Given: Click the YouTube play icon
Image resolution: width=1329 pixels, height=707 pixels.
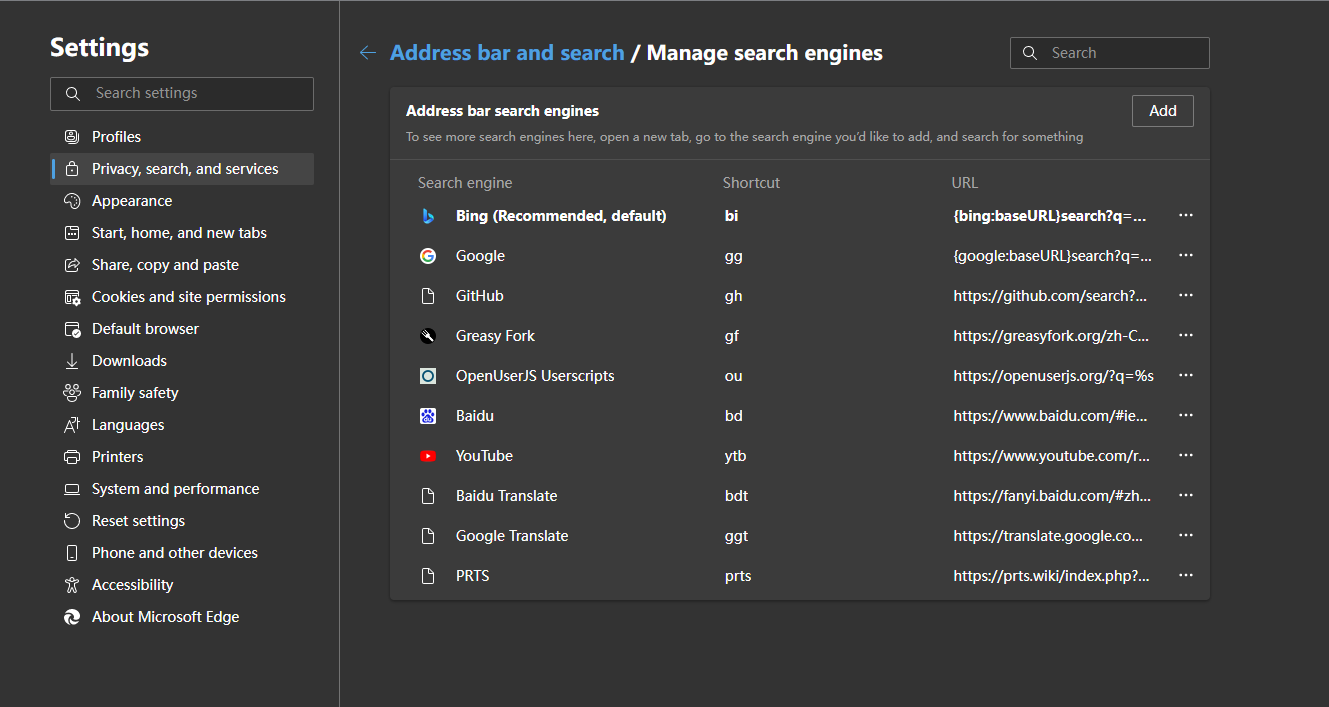Looking at the screenshot, I should [428, 456].
